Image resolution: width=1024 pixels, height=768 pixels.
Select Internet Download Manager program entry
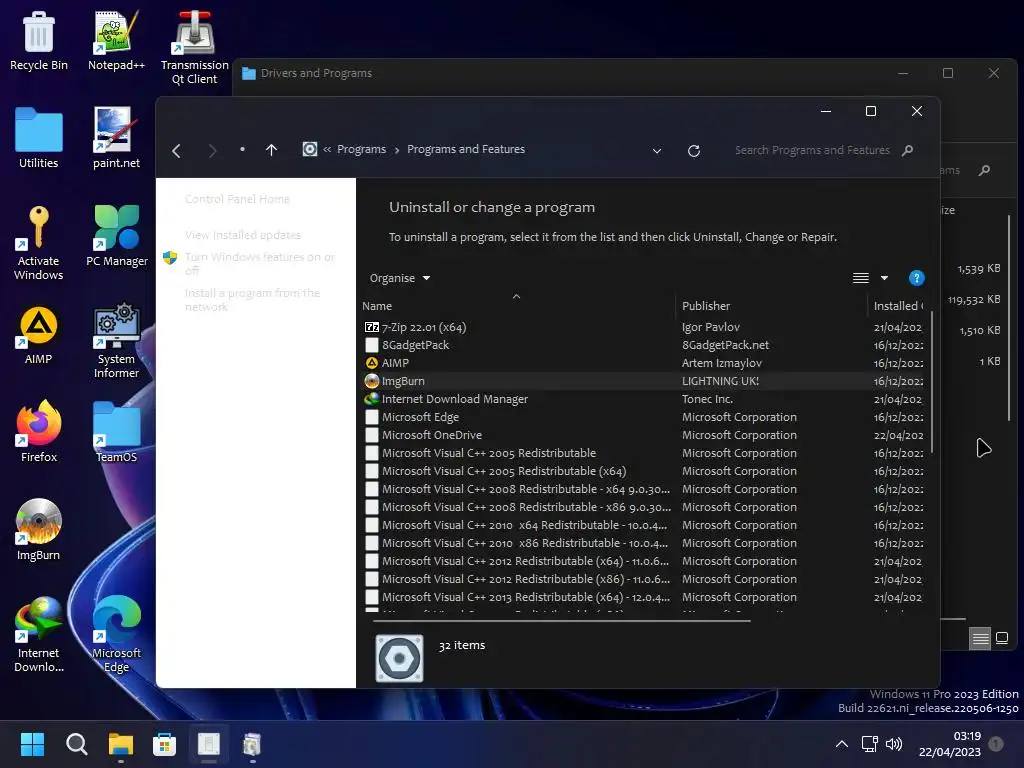tap(643, 399)
